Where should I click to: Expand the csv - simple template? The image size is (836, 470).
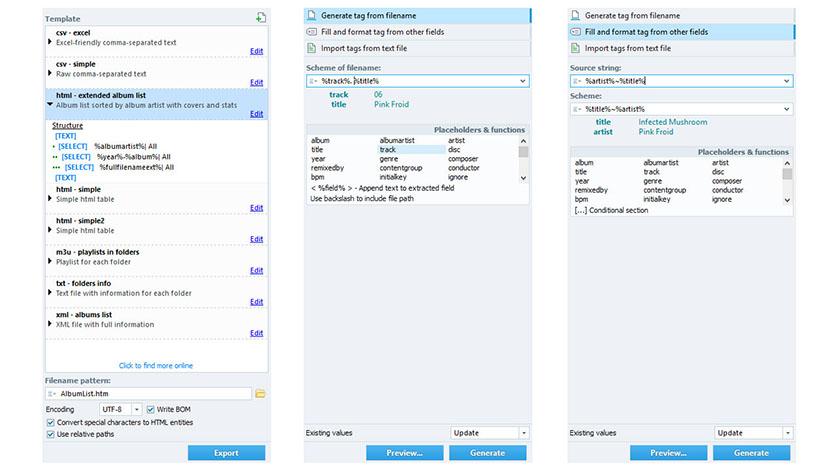pyautogui.click(x=50, y=73)
